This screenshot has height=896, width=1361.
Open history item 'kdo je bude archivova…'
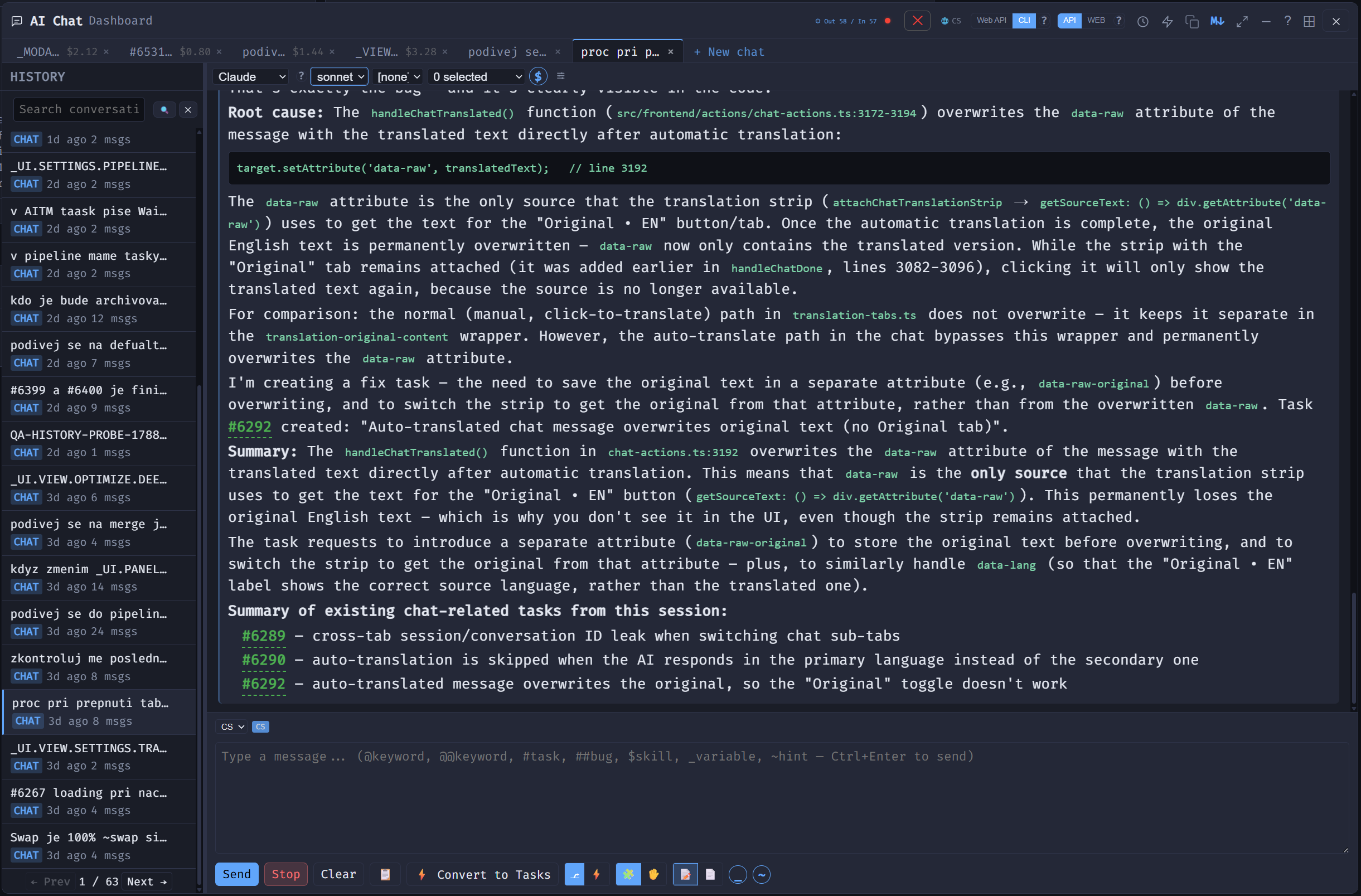point(98,309)
